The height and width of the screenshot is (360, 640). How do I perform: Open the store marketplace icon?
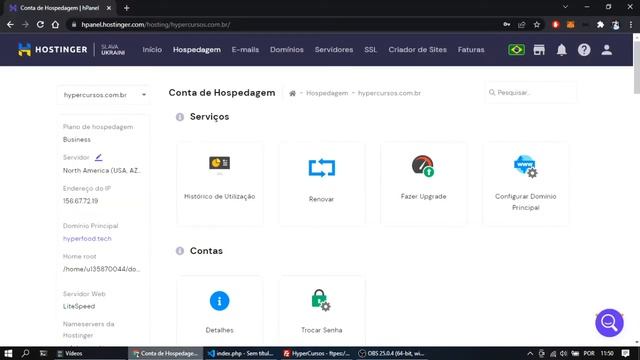click(539, 50)
